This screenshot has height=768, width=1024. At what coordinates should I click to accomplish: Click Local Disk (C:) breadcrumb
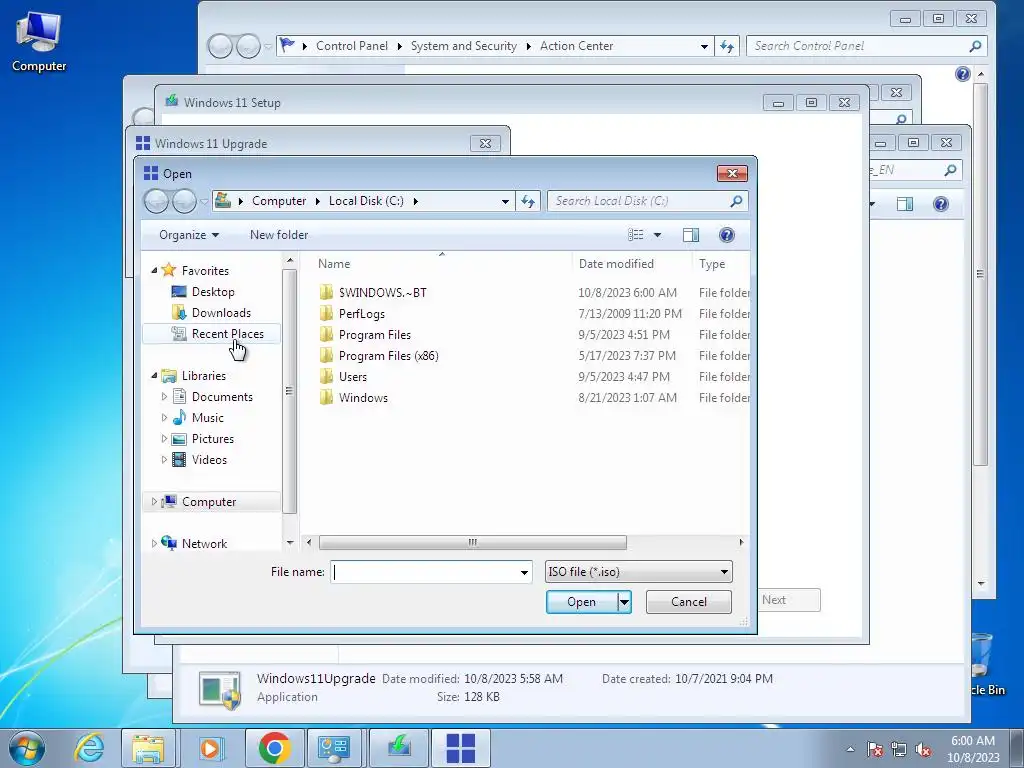tap(366, 201)
